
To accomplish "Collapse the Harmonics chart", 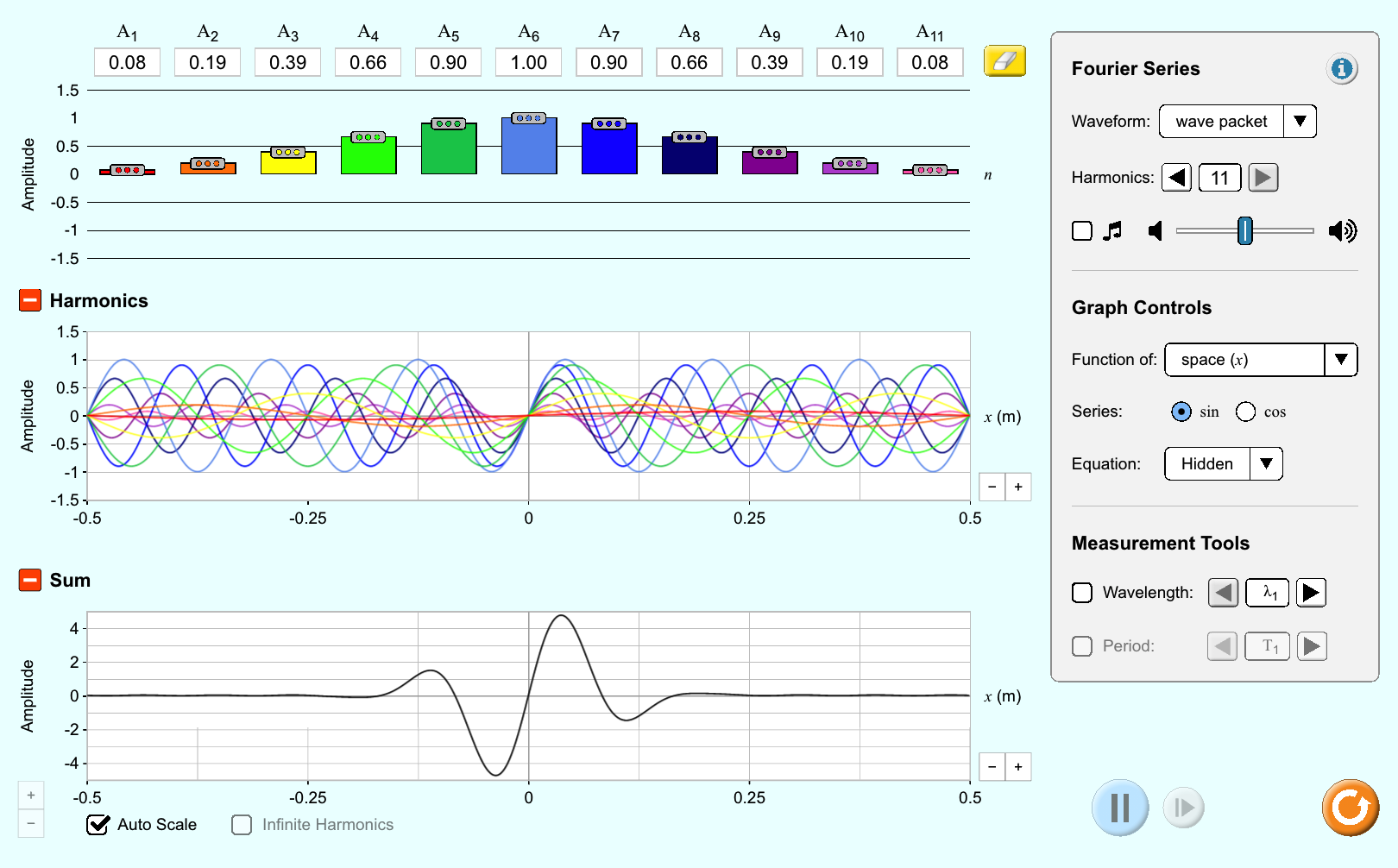I will [30, 300].
